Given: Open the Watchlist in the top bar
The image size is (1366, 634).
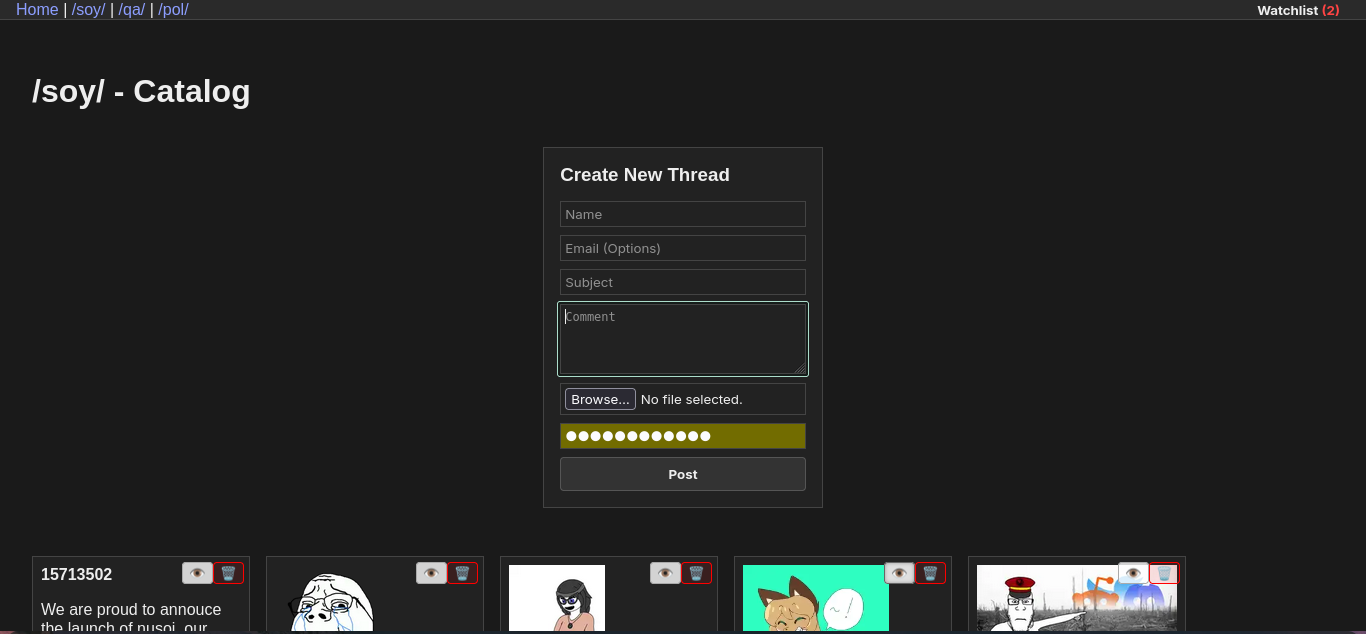Looking at the screenshot, I should 1297,10.
